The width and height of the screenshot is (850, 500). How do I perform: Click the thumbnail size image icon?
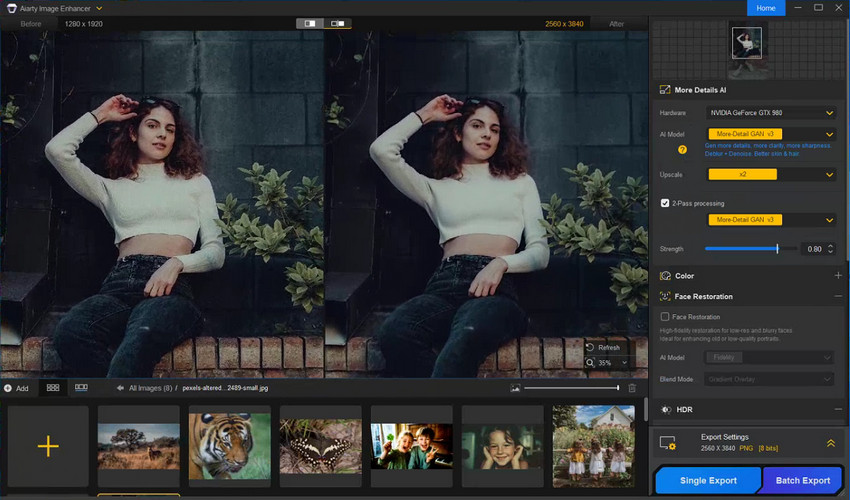coord(515,388)
